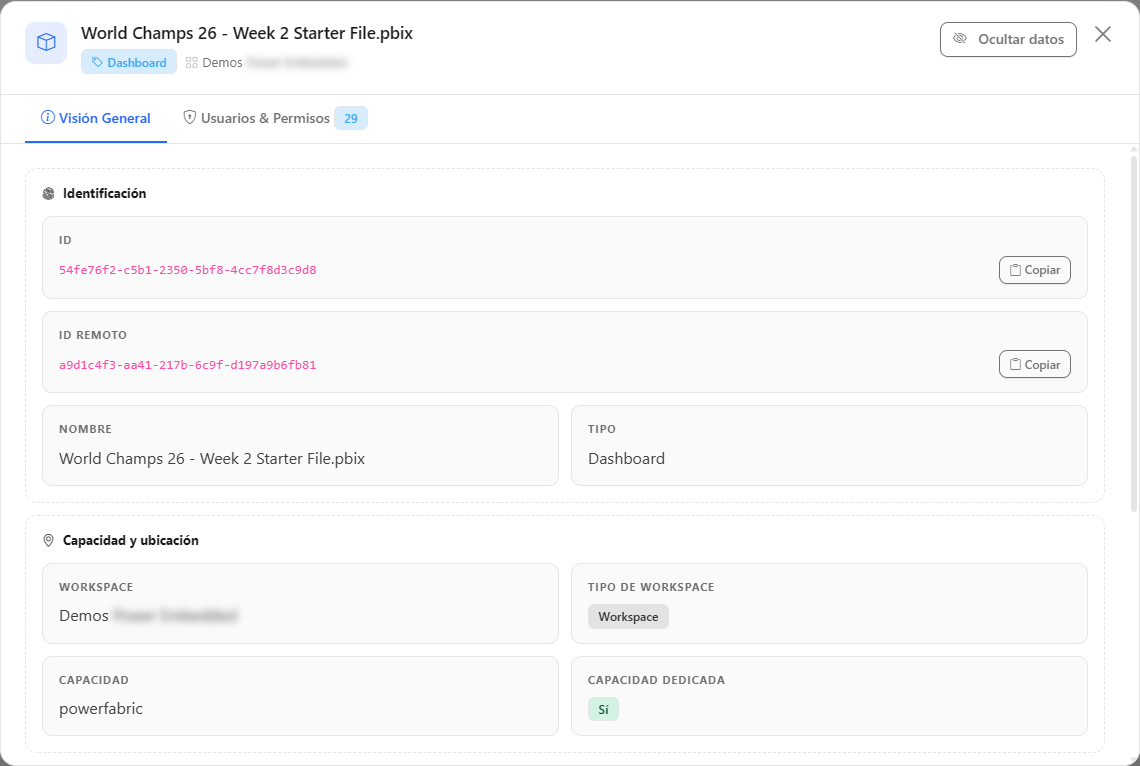
Task: Click the cube dashboard icon in header
Action: pyautogui.click(x=46, y=43)
